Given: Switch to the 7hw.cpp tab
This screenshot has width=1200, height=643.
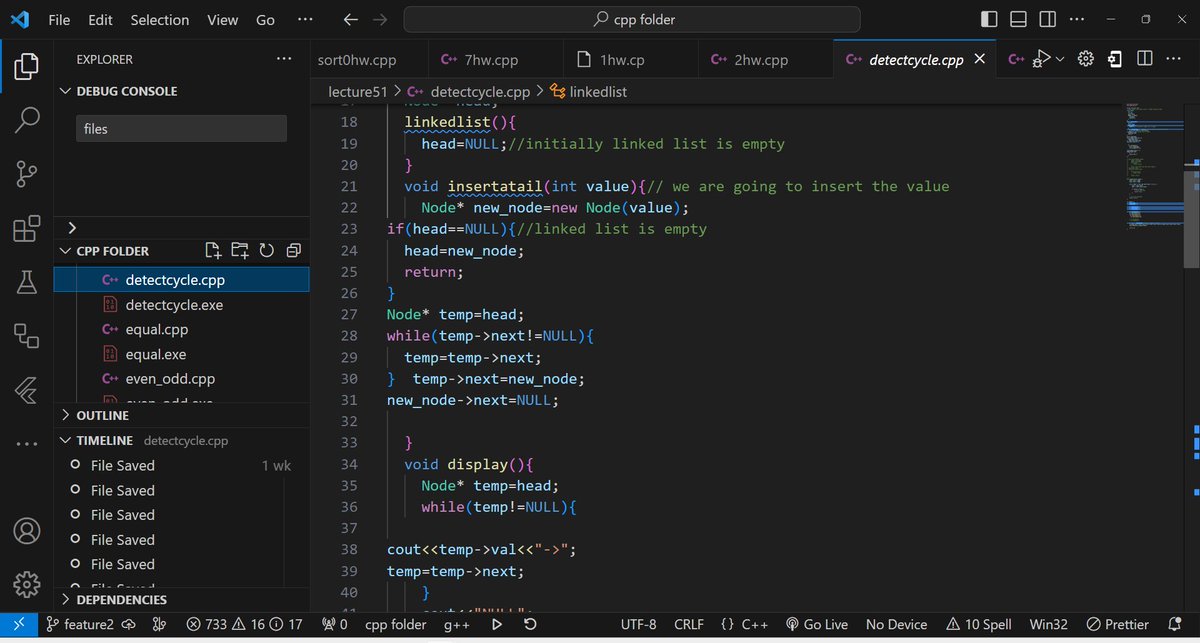Looking at the screenshot, I should (x=494, y=60).
